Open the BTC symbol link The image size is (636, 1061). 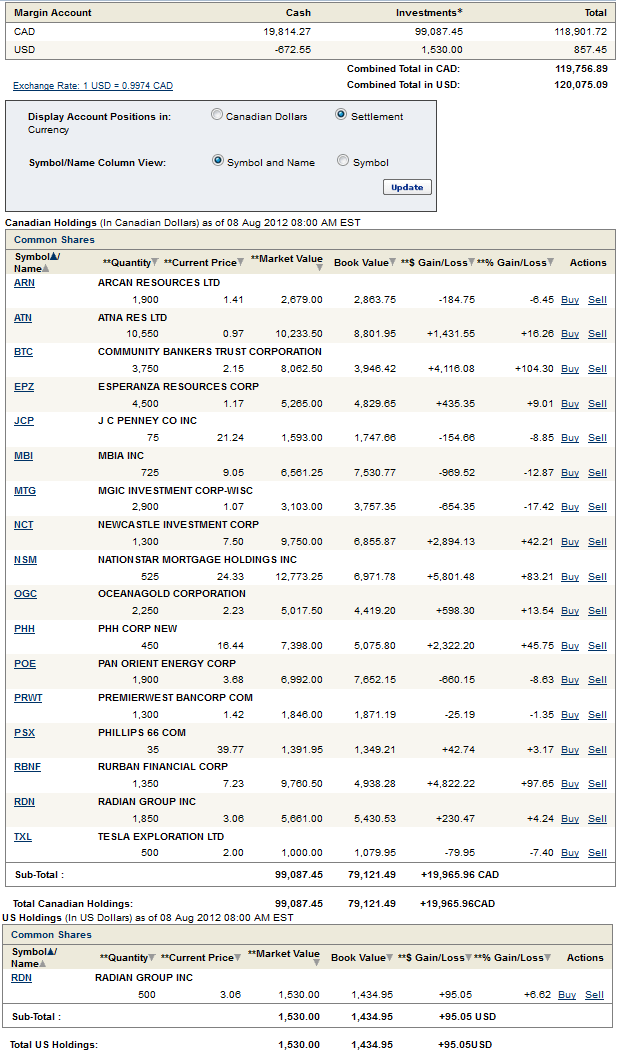click(23, 352)
